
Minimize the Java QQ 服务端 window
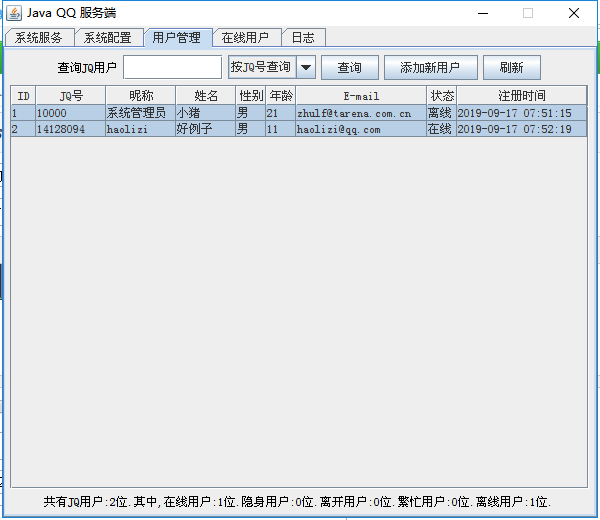tap(483, 13)
